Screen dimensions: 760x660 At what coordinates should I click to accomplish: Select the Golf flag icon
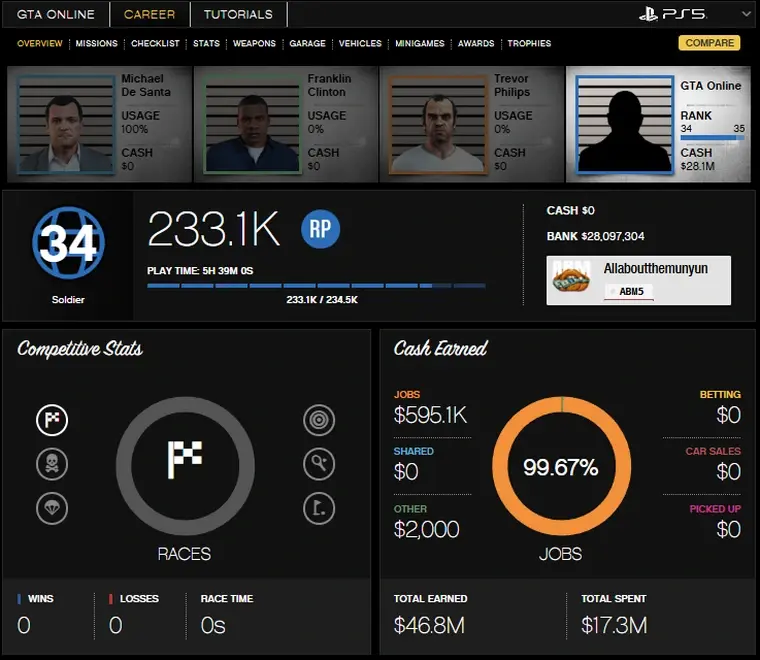pos(319,508)
